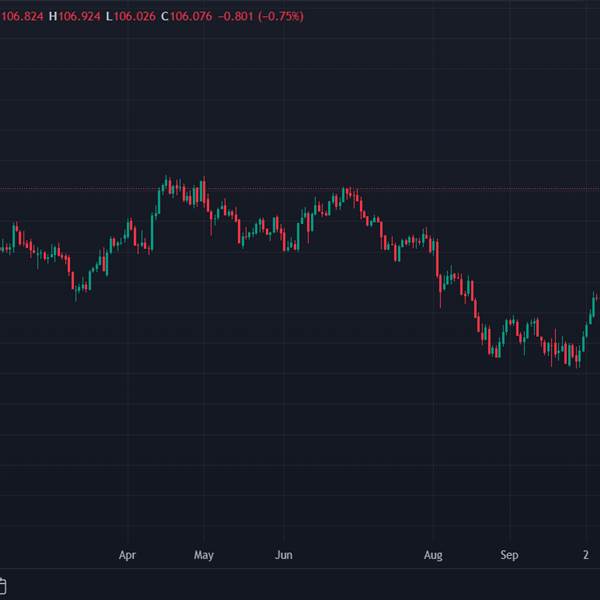Click the Aug label on time axis

pyautogui.click(x=433, y=555)
